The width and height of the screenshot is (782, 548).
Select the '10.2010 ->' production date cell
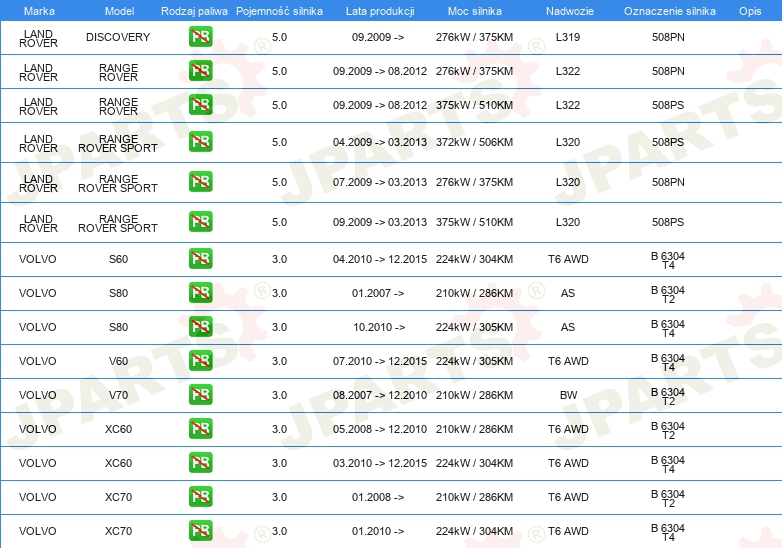pyautogui.click(x=379, y=328)
